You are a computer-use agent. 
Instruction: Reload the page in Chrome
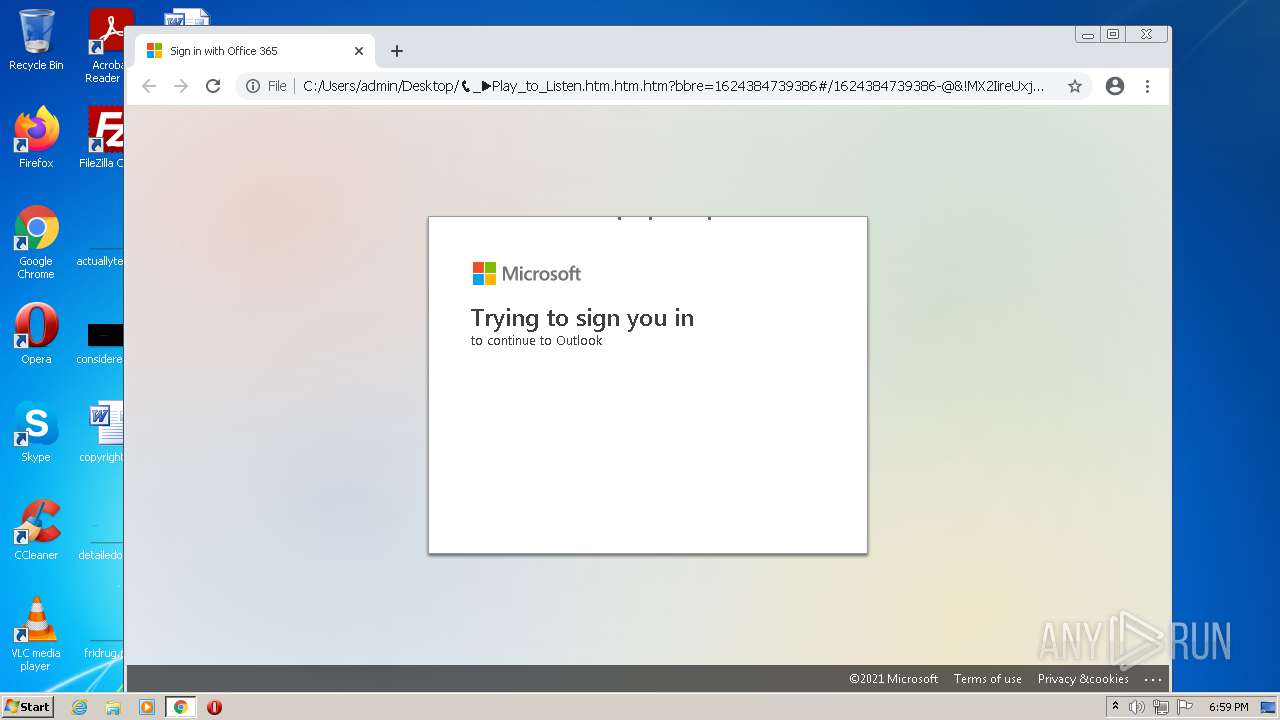(213, 86)
